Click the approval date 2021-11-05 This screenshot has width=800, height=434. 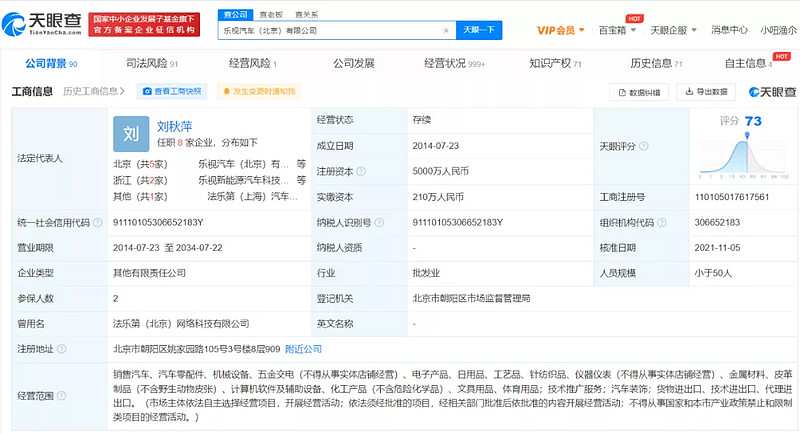(x=717, y=248)
